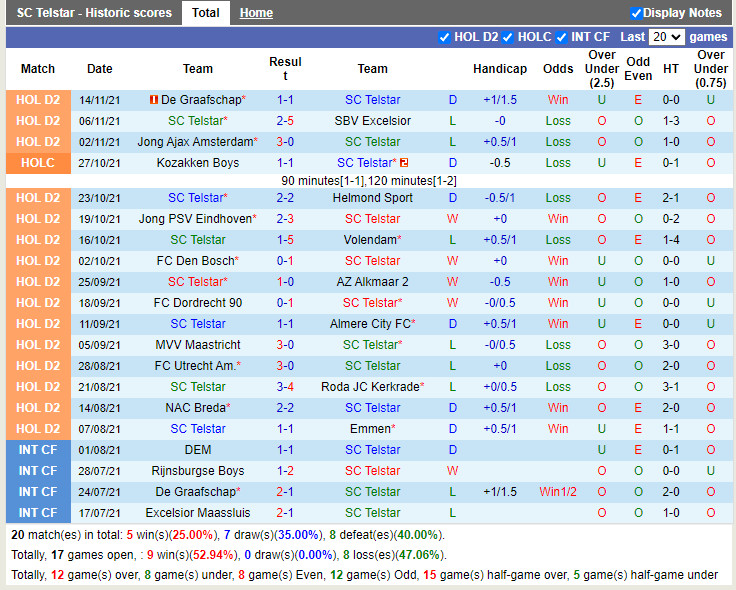This screenshot has height=590, width=736.
Task: Click the Win1/2 odds on 24/07/21
Action: pyautogui.click(x=558, y=492)
